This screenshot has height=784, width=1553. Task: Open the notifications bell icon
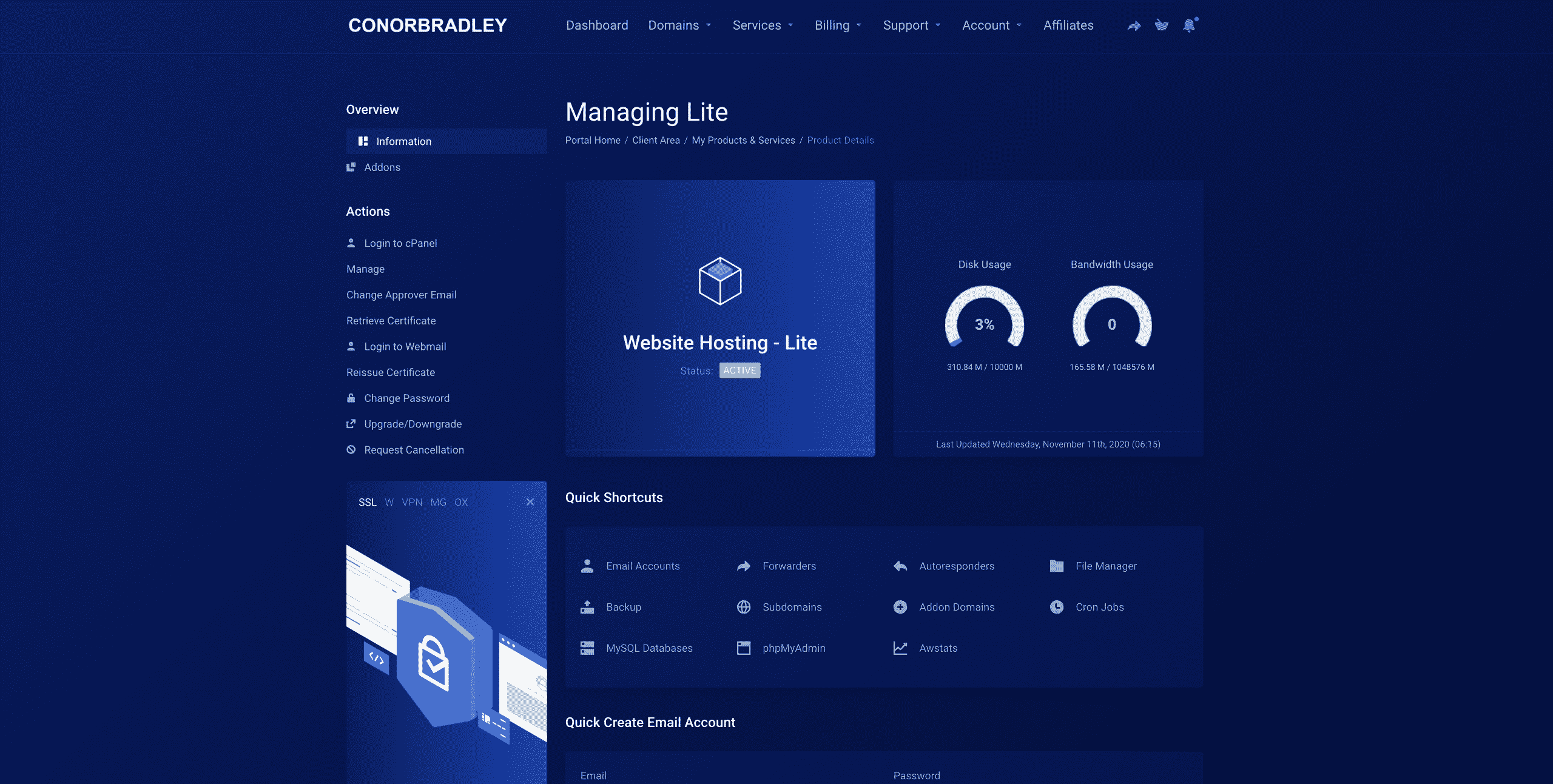(1189, 25)
